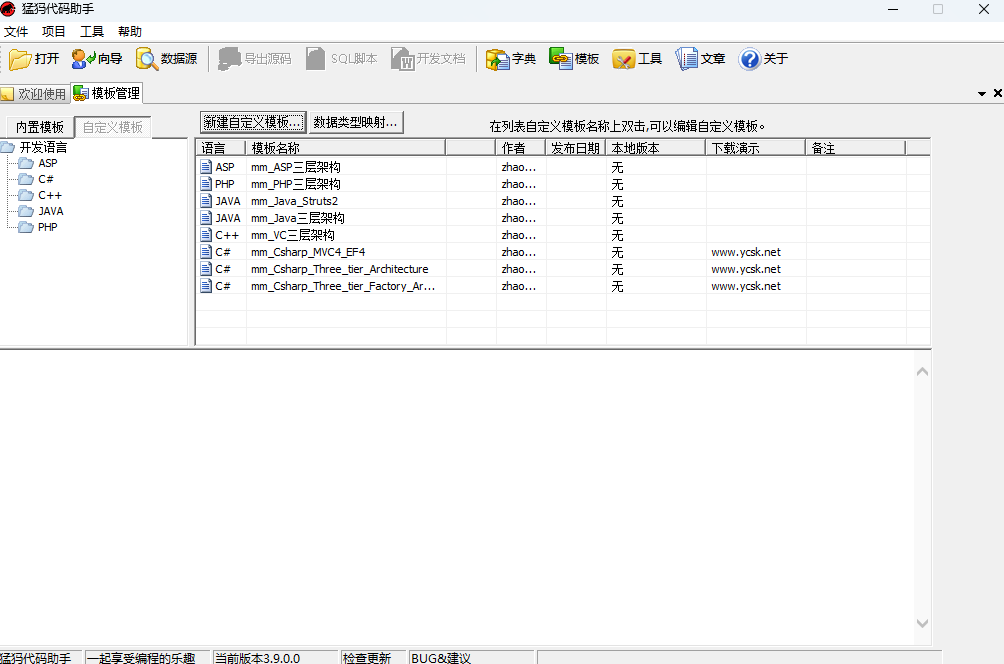Click 当前版本3.9.0.0 status bar entry

257,658
